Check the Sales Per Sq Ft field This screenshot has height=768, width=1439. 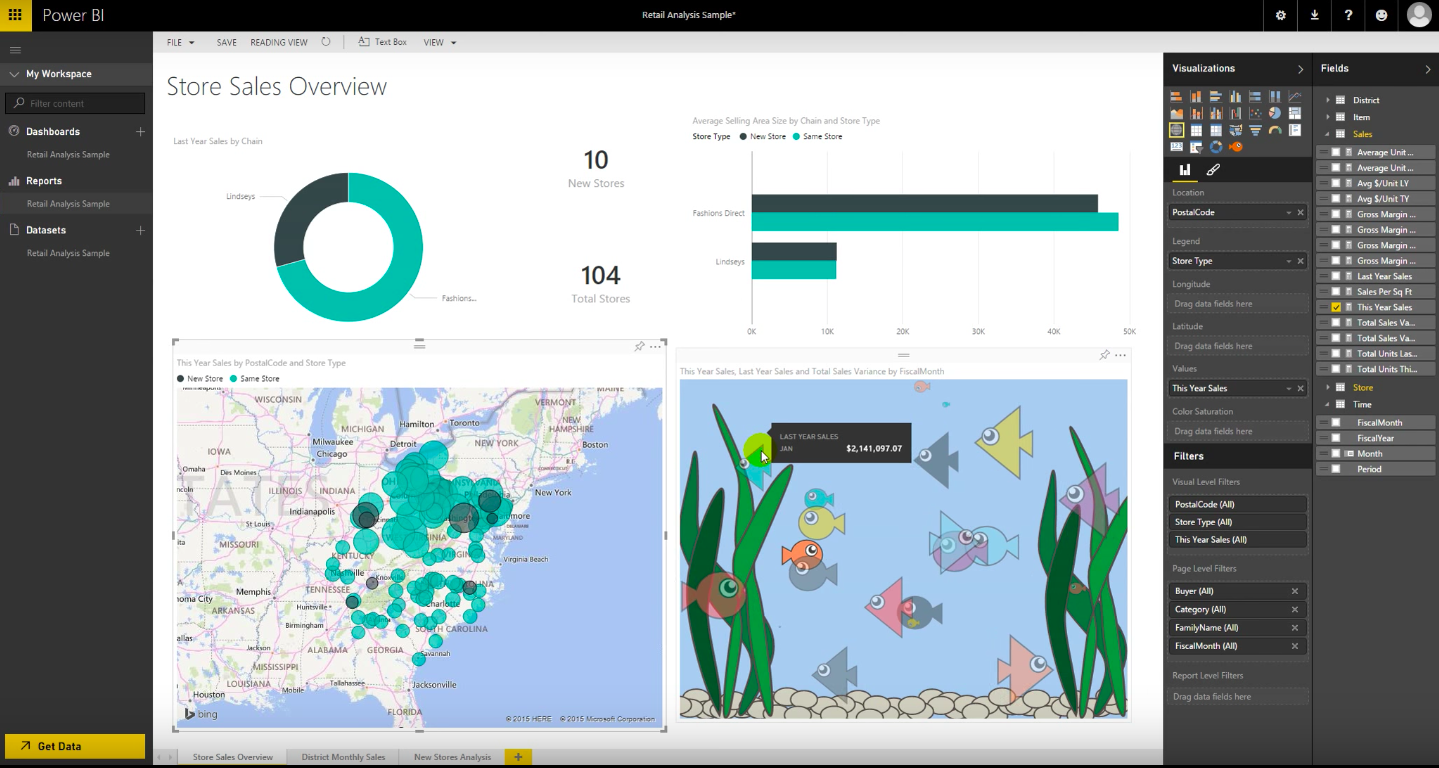[x=1336, y=292]
